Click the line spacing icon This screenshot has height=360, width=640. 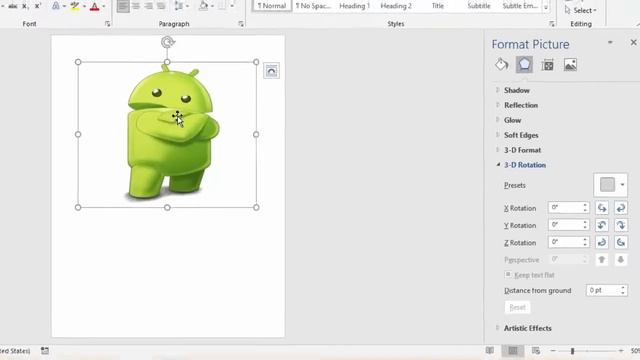(179, 6)
